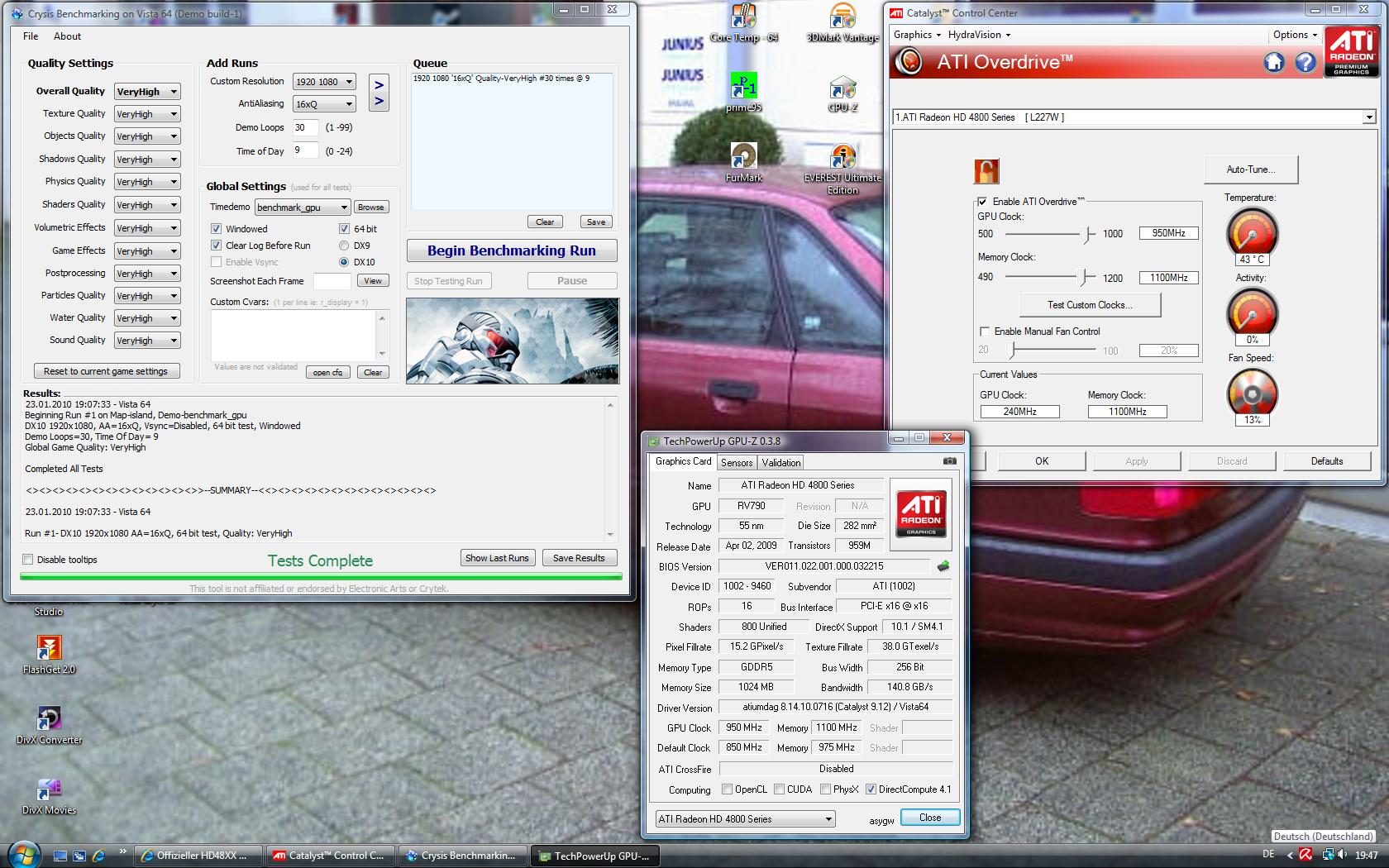
Task: Click the Memory Clock slider handle
Action: coord(1082,278)
